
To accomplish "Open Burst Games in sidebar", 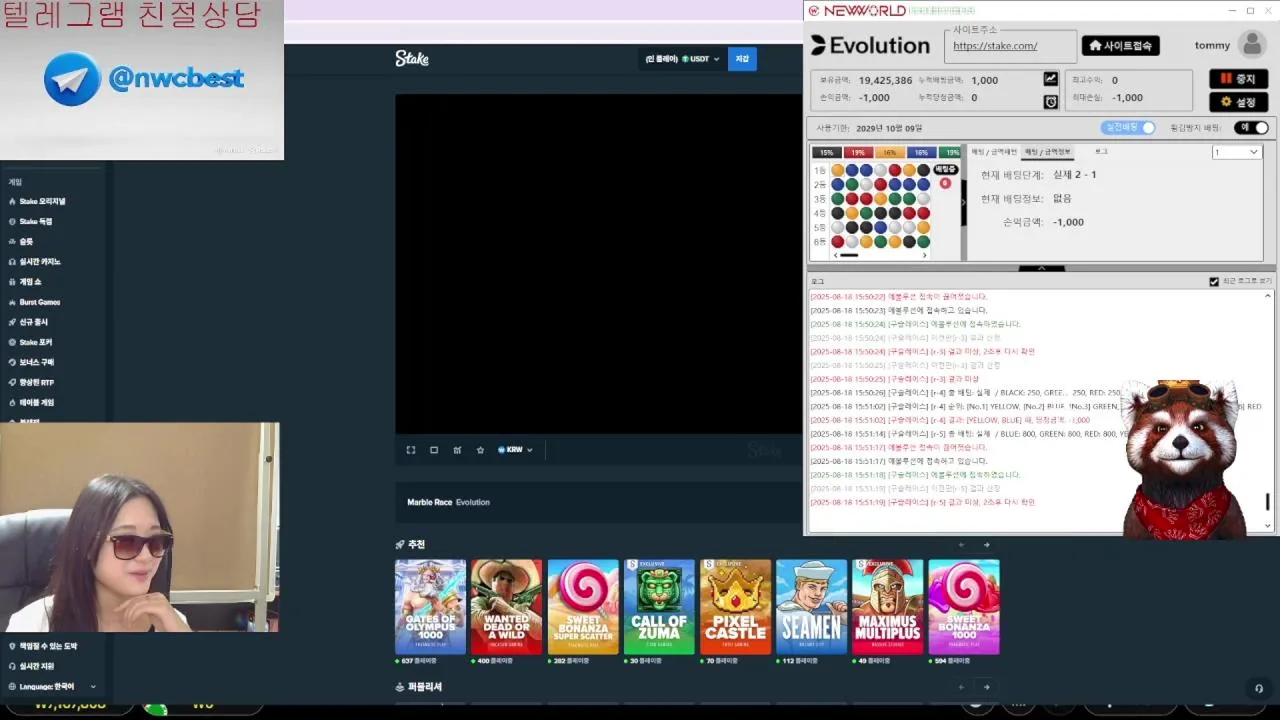I will click(x=35, y=302).
